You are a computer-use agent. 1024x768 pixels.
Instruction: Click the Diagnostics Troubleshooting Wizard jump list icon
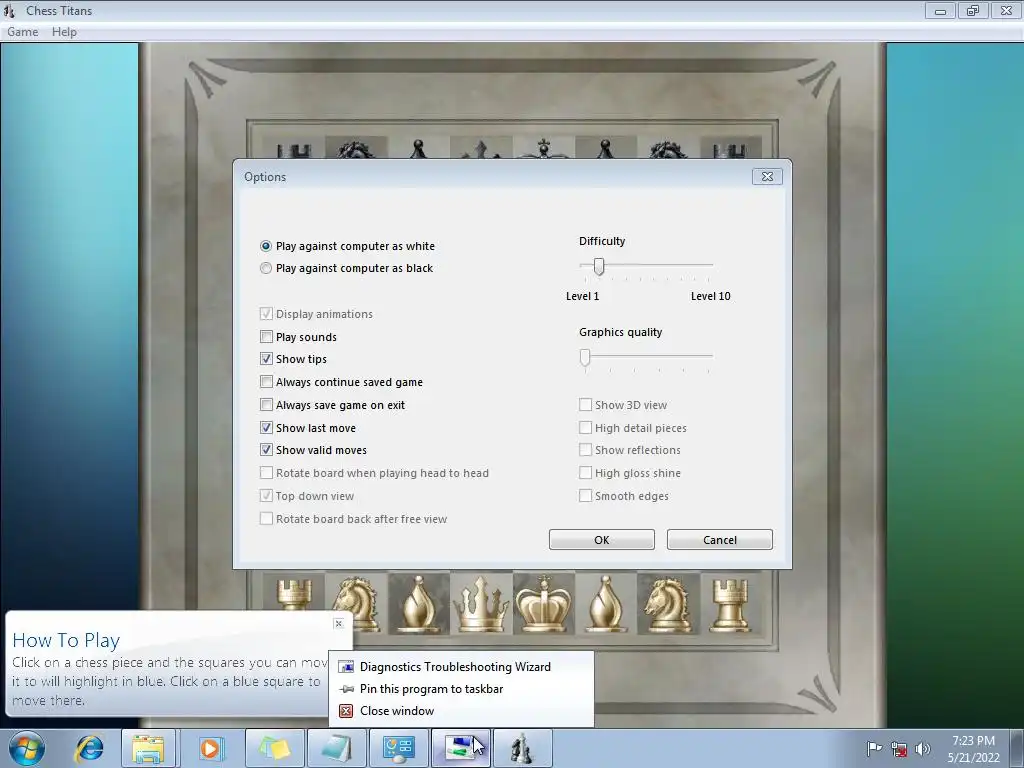pyautogui.click(x=346, y=667)
